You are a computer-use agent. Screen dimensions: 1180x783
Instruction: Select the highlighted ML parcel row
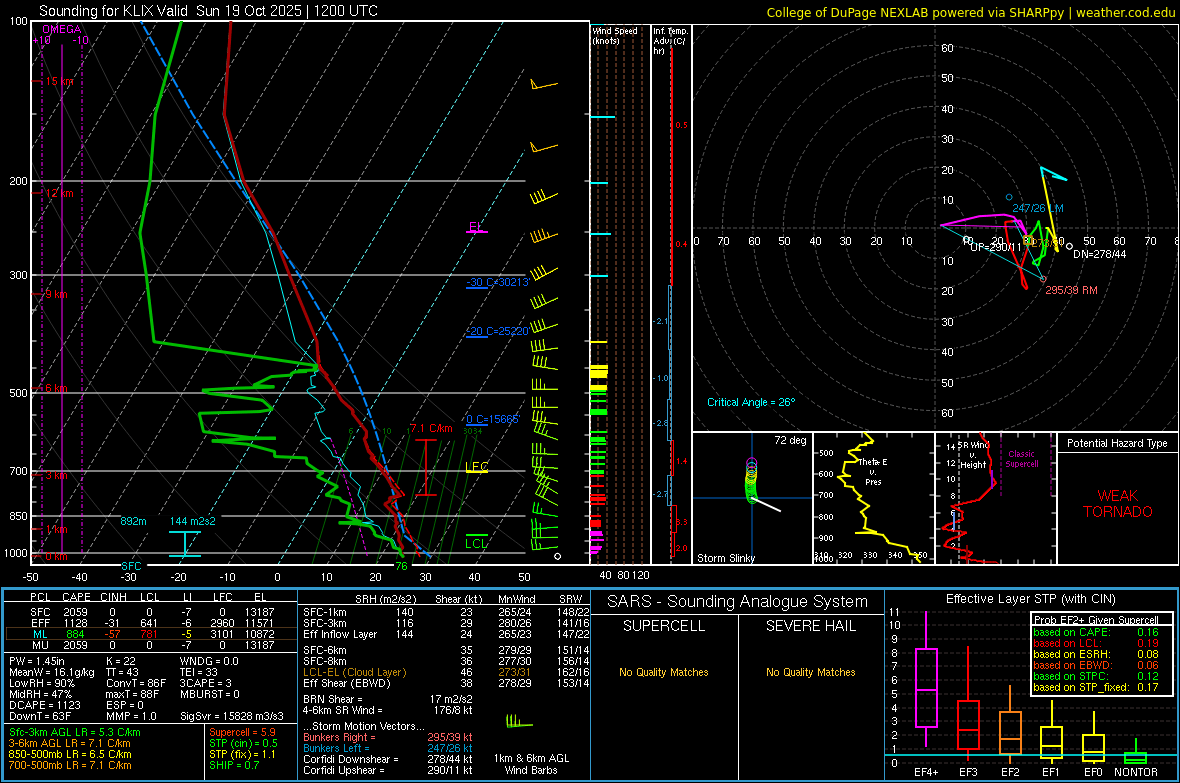click(x=151, y=634)
